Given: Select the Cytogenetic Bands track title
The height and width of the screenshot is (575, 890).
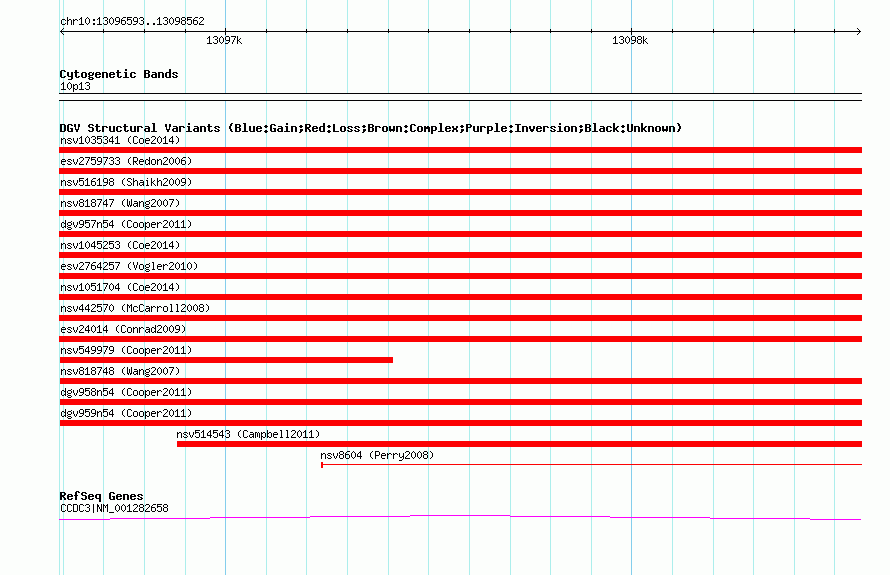Looking at the screenshot, I should (119, 74).
